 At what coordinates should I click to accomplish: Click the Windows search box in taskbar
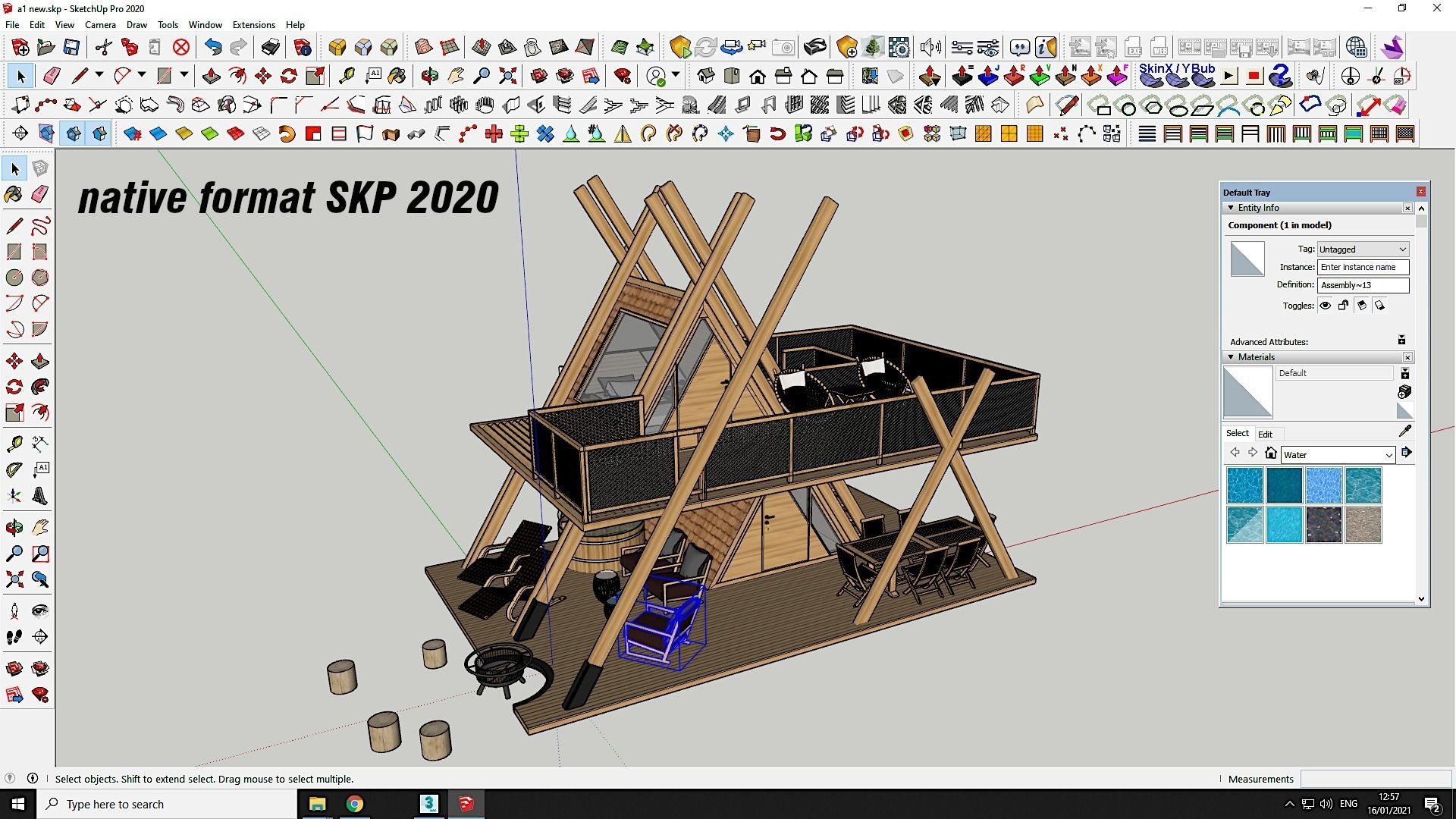167,804
